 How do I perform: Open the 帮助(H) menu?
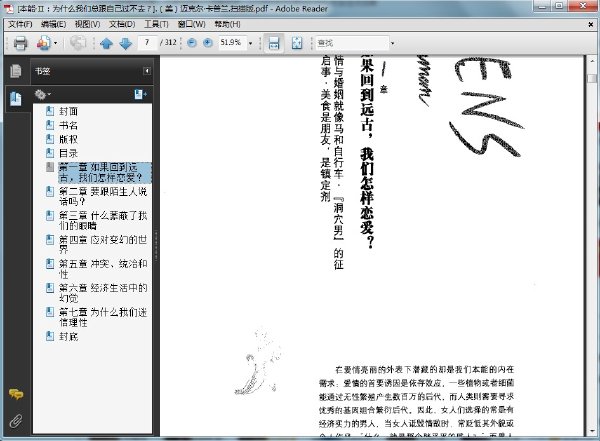[227, 24]
